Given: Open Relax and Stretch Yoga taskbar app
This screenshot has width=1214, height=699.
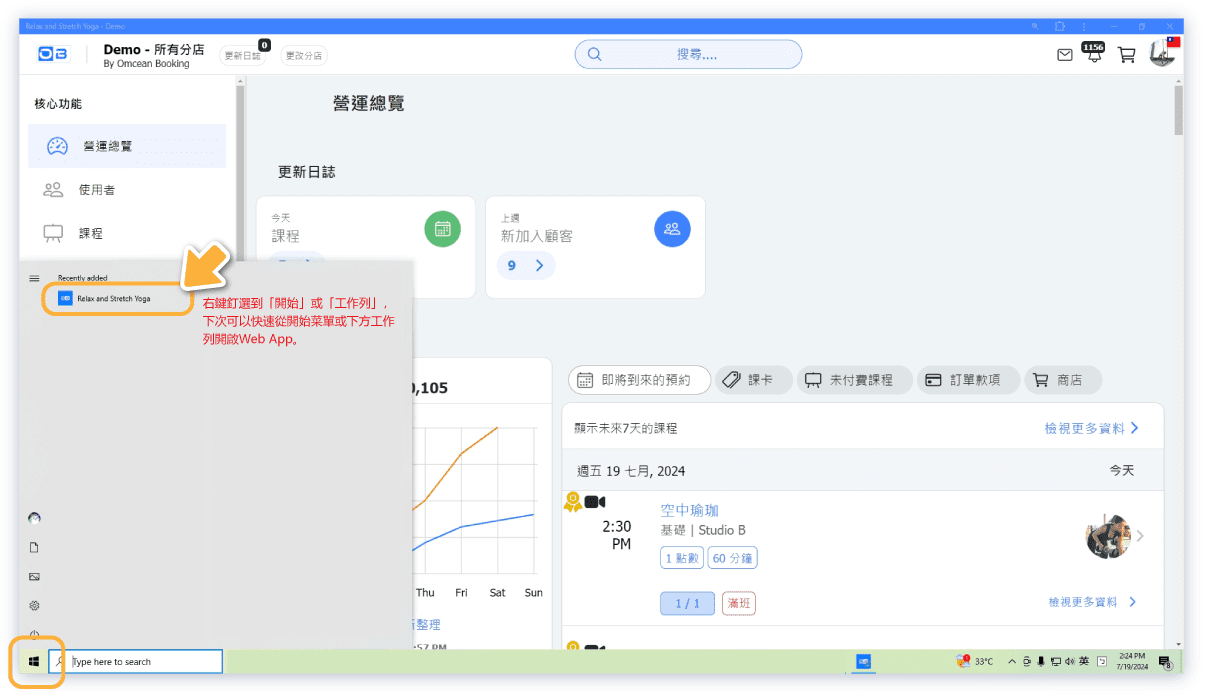Looking at the screenshot, I should pyautogui.click(x=863, y=661).
